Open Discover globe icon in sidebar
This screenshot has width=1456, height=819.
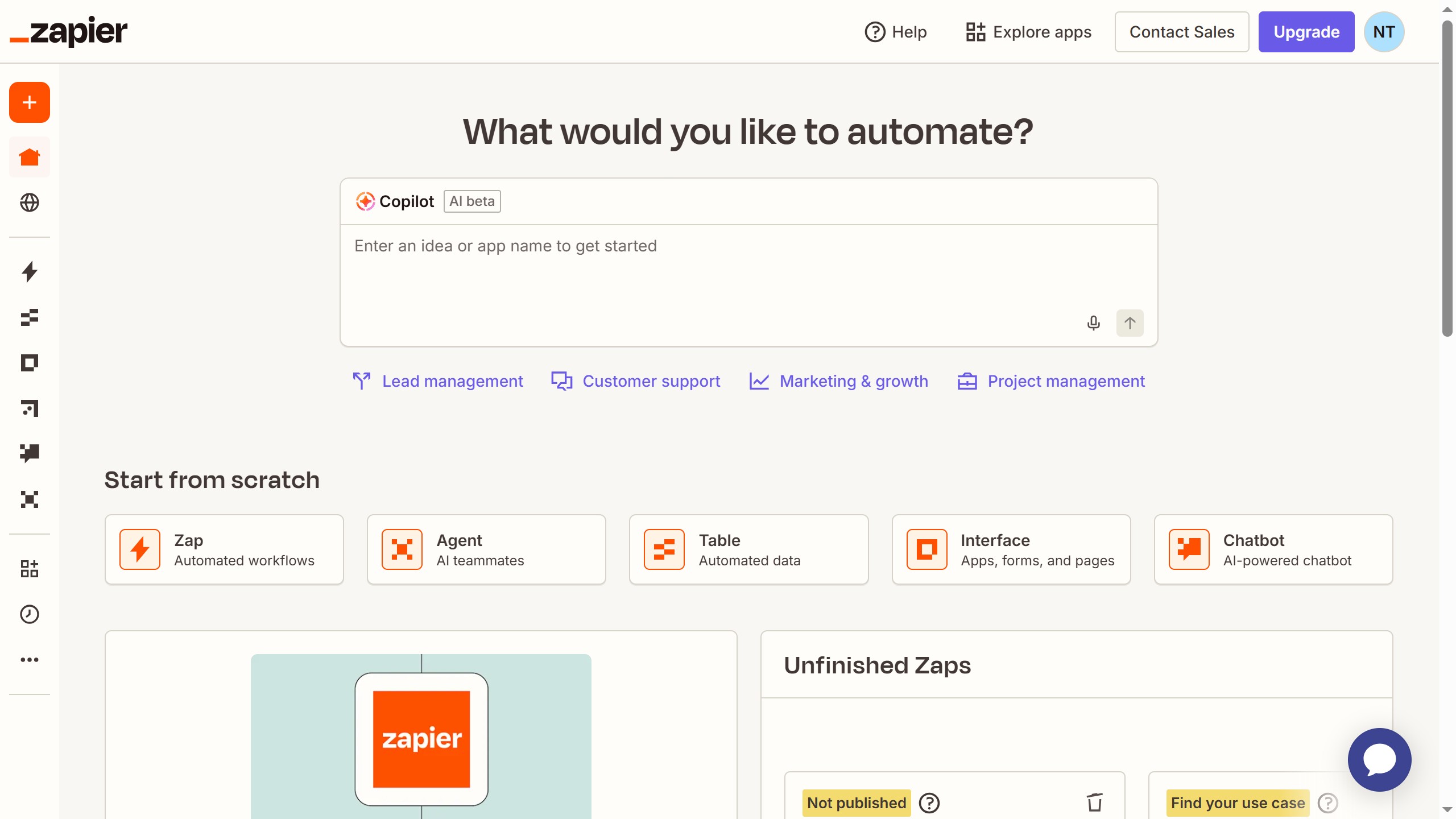[30, 202]
